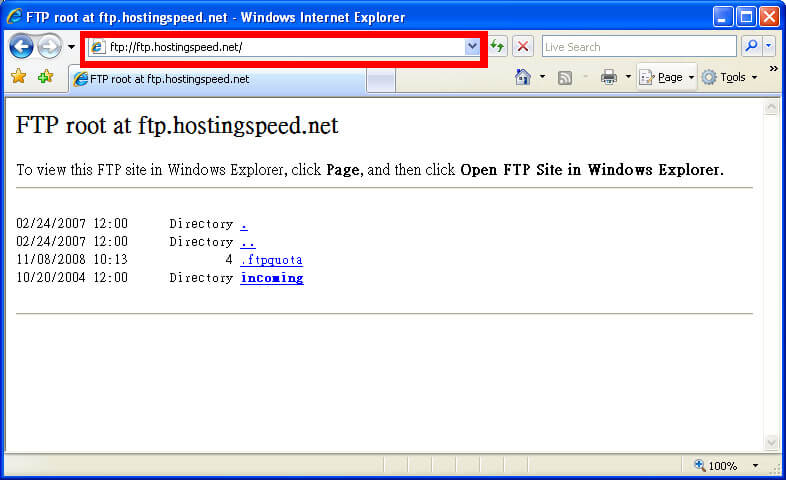The height and width of the screenshot is (480, 786).
Task: Click inside the Live Search box
Action: tap(639, 47)
